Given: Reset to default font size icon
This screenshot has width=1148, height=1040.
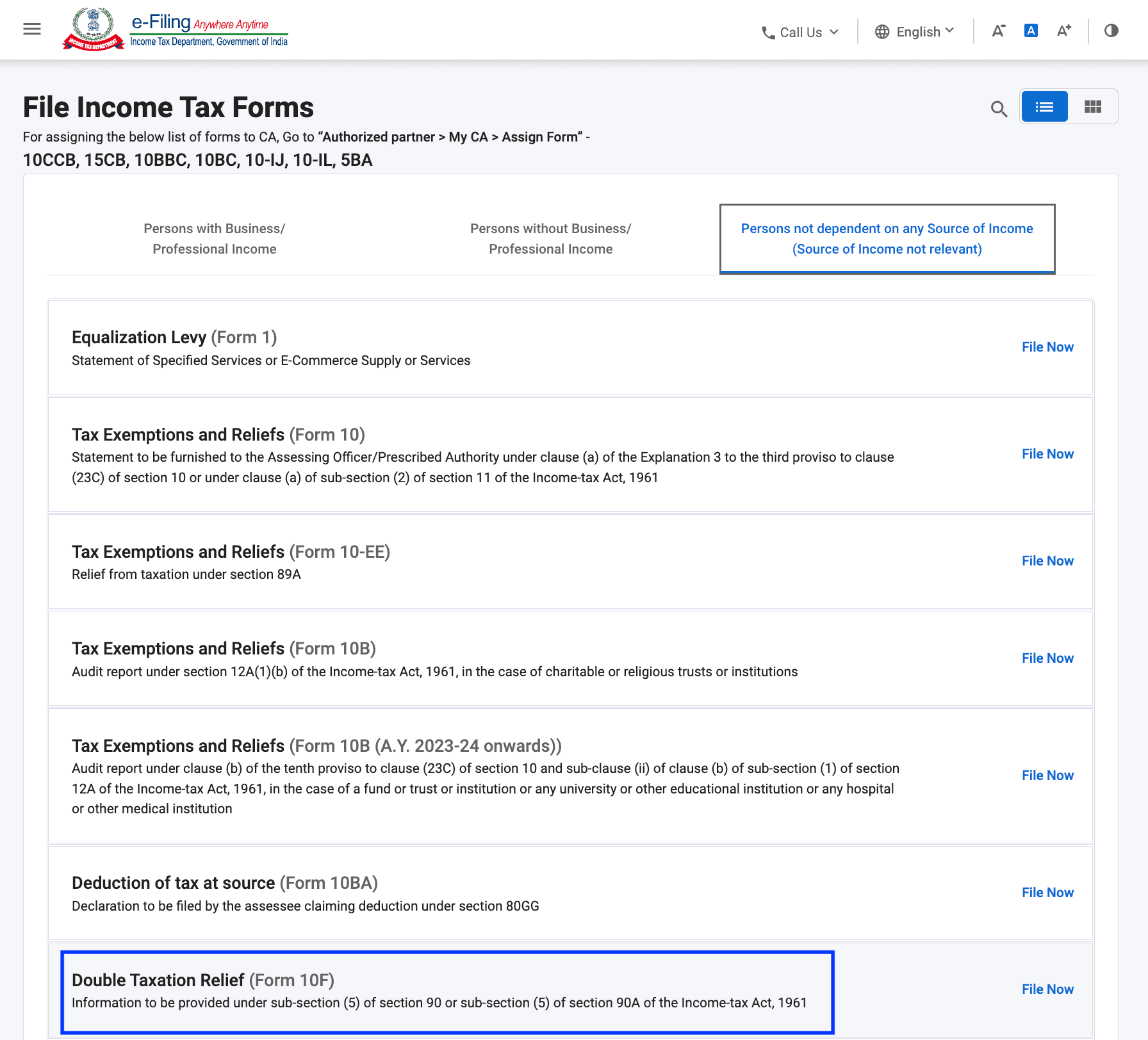Looking at the screenshot, I should [x=1031, y=31].
